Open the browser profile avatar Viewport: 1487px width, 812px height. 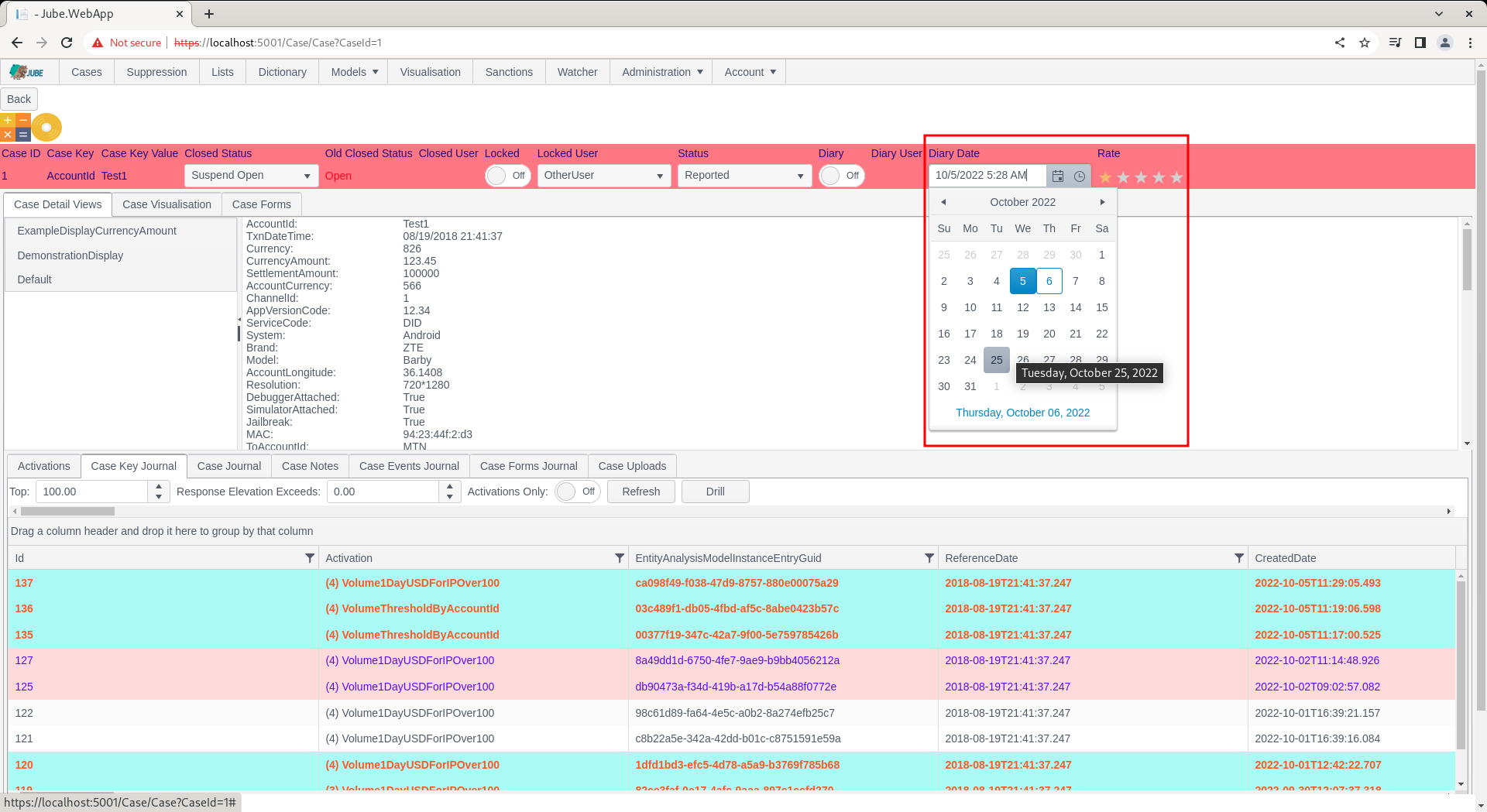[1445, 43]
